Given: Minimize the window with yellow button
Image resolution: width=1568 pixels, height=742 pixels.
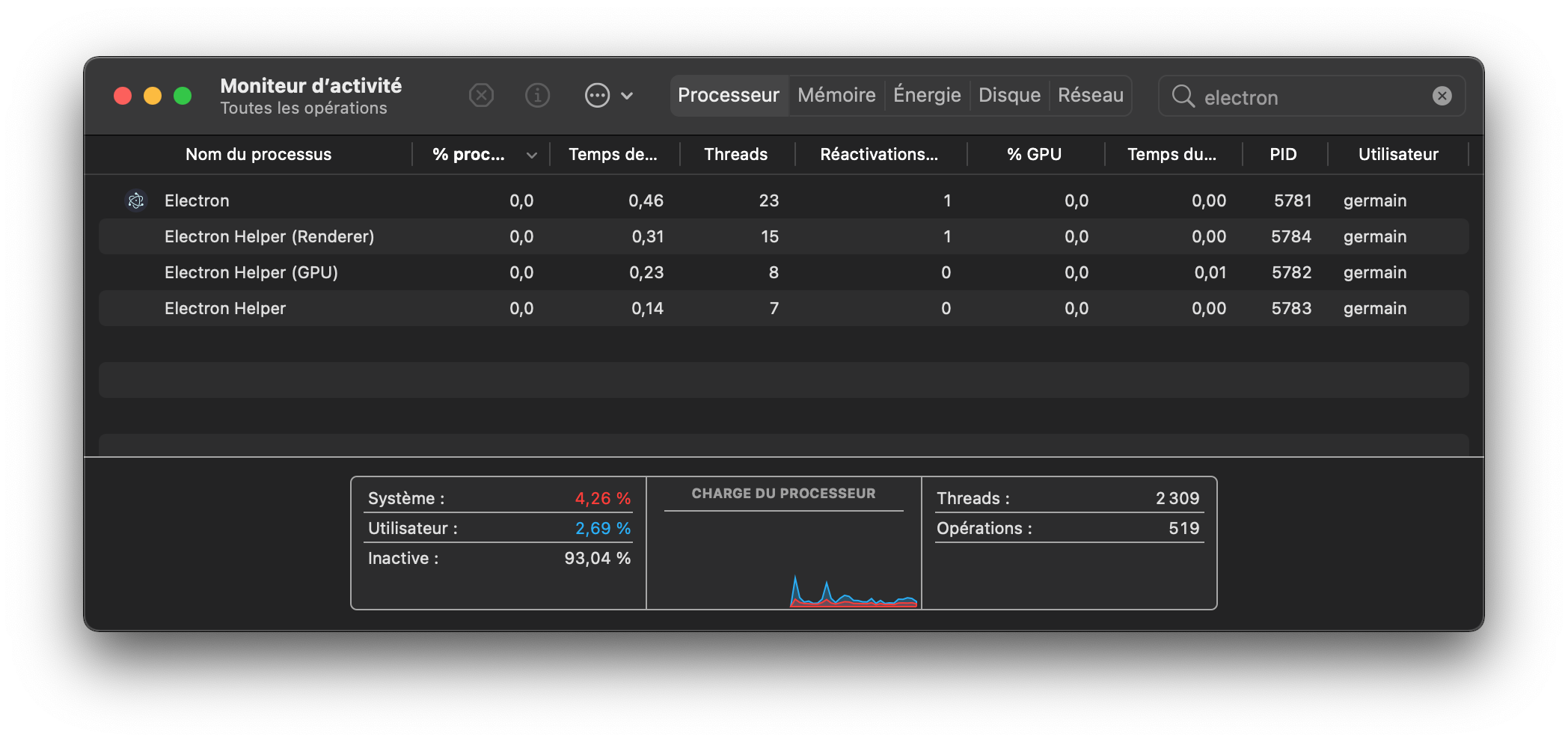Looking at the screenshot, I should tap(153, 96).
